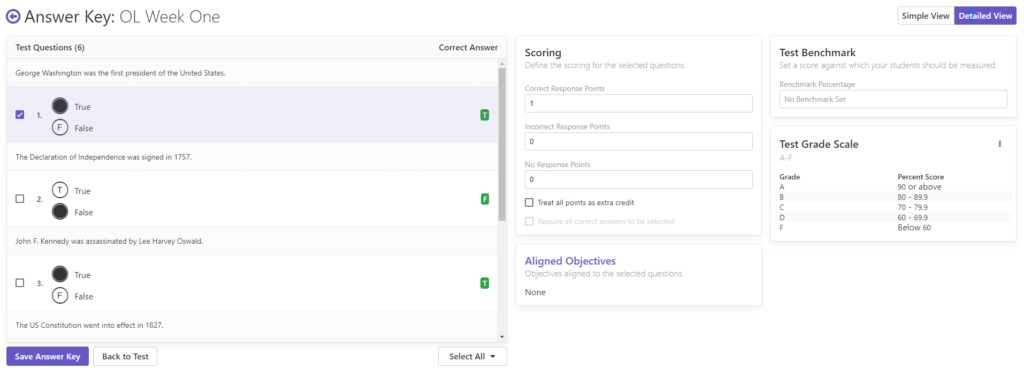Click the Correct Answer column header
1024x376 pixels.
(x=468, y=48)
